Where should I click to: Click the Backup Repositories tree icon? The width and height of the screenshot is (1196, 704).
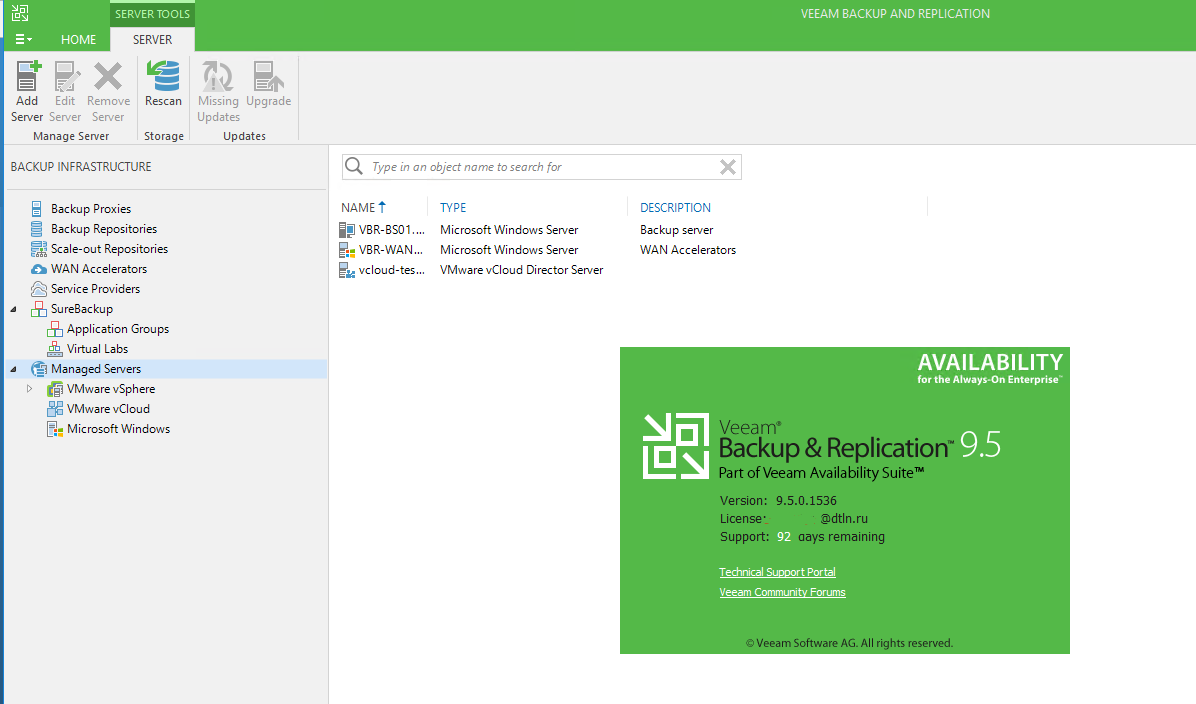[x=37, y=229]
